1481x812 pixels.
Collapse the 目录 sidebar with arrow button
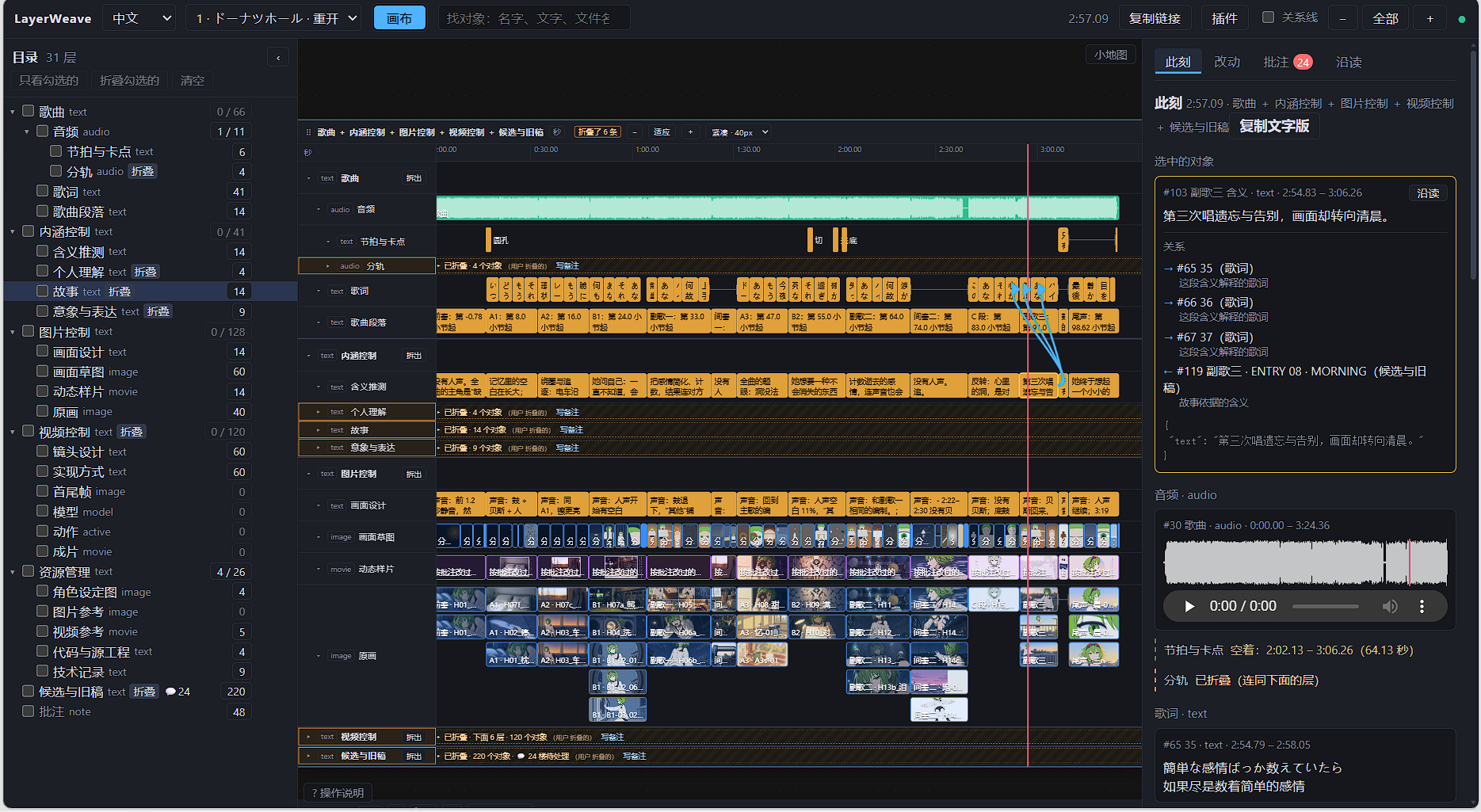278,57
